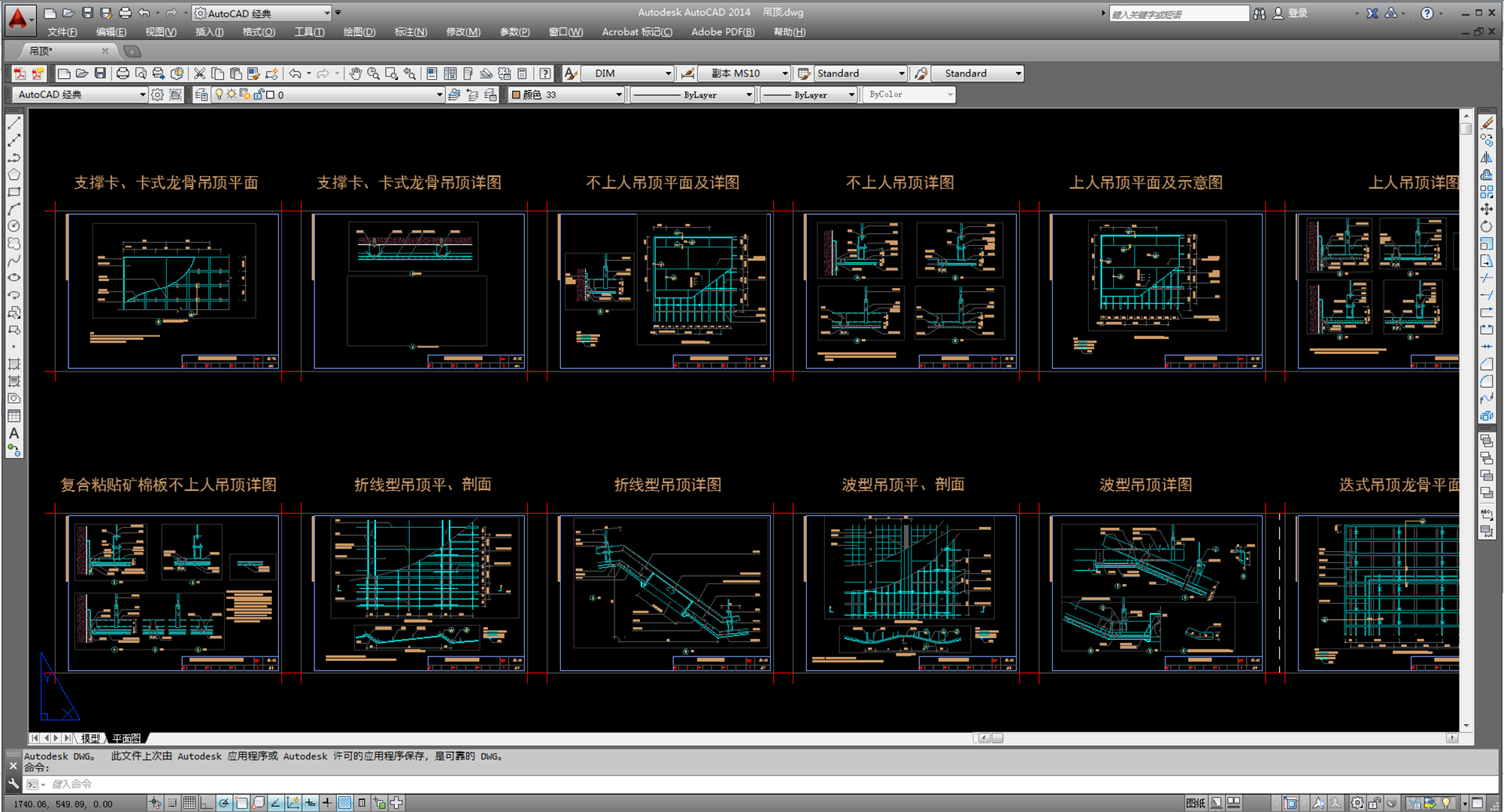Select the Move tool in modify toolbar

(x=1487, y=210)
